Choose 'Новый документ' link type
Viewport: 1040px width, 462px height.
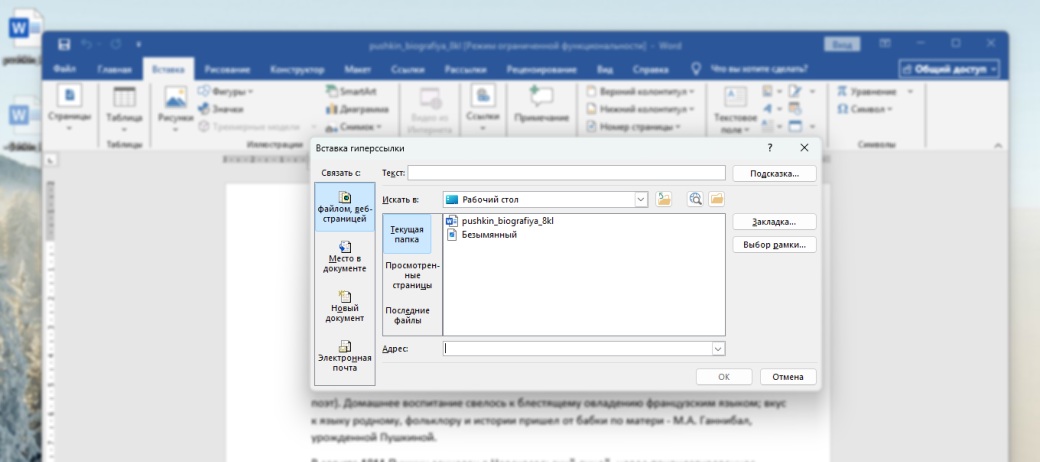pos(344,306)
